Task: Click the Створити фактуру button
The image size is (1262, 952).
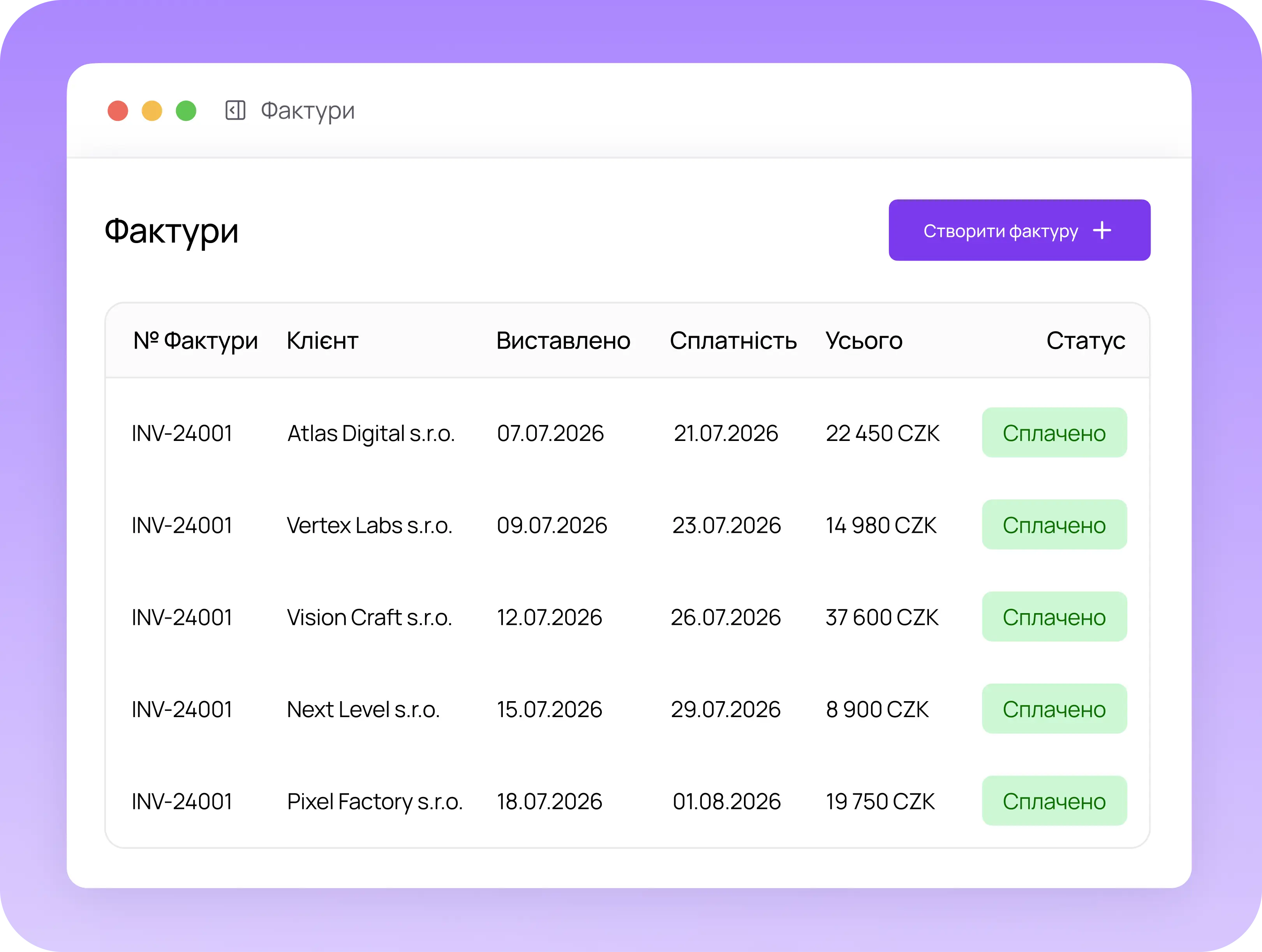Action: point(1019,231)
